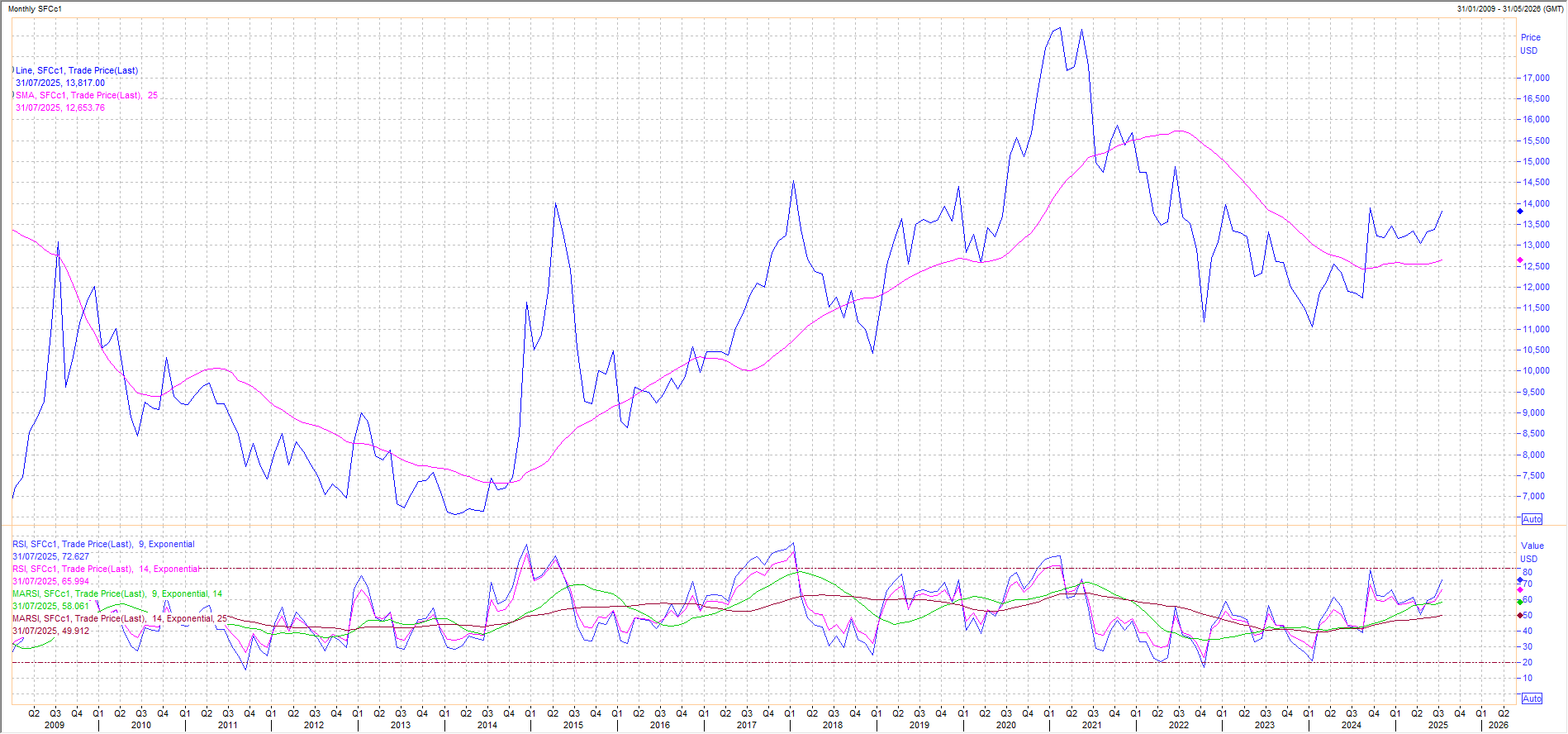Click the green MARSI diamond marker
This screenshot has width=1568, height=734.
pos(1520,602)
